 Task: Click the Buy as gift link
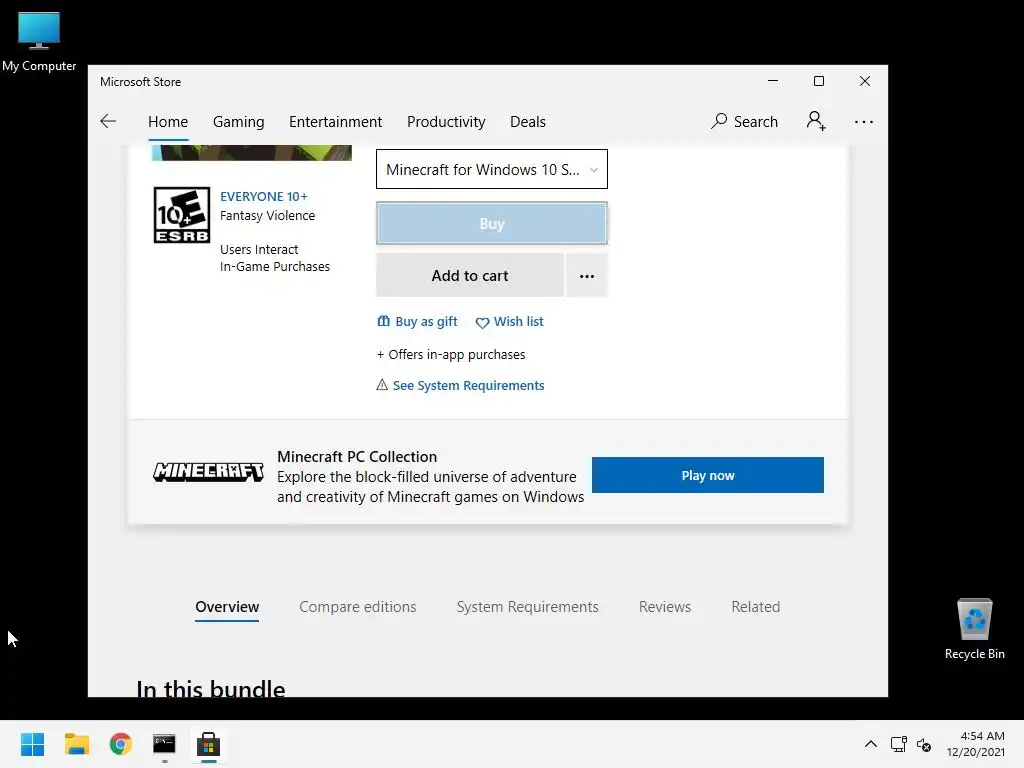[417, 321]
